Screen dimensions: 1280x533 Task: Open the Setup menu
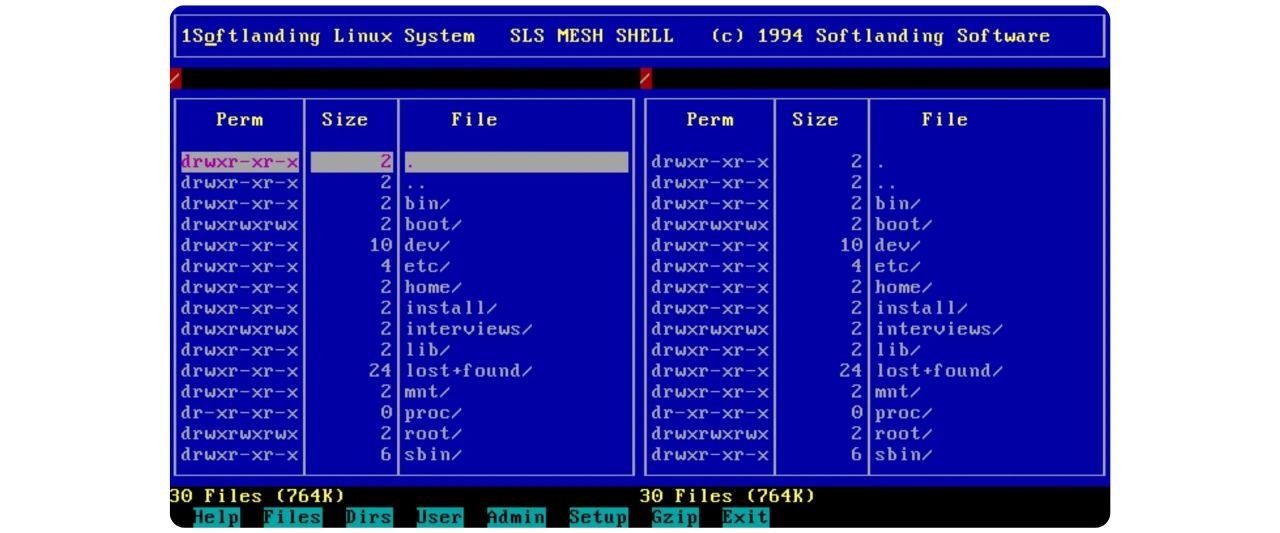(x=598, y=517)
